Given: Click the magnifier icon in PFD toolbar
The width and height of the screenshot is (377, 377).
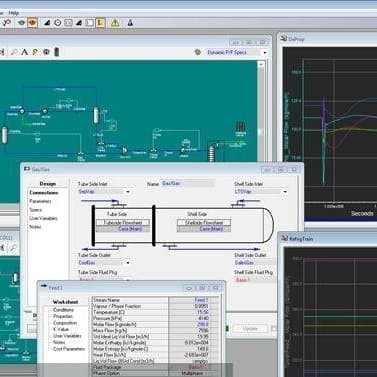Looking at the screenshot, I should point(14,52).
